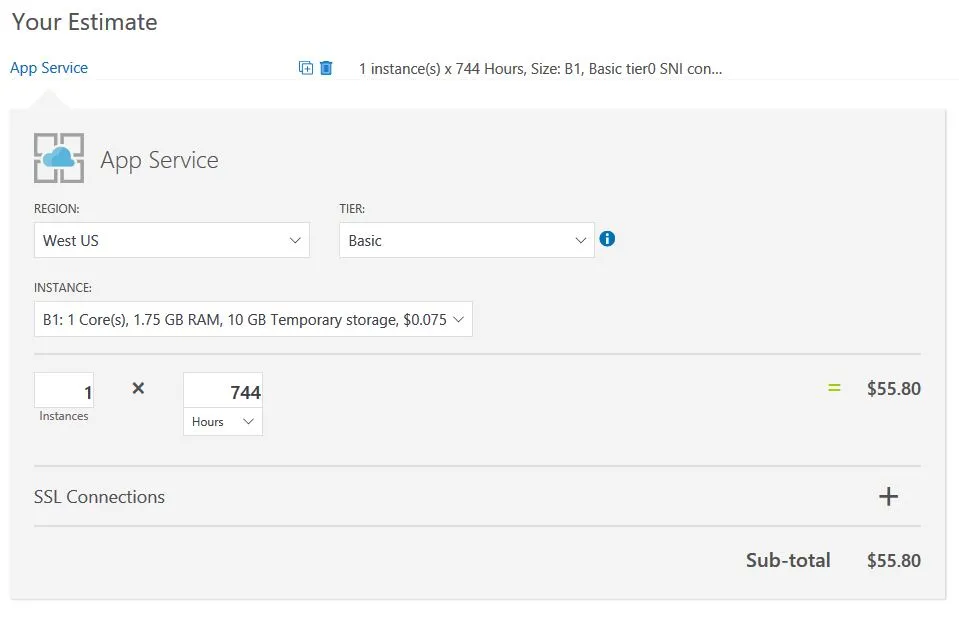This screenshot has height=640, width=959.
Task: Click the TIER: field label
Action: click(x=352, y=209)
